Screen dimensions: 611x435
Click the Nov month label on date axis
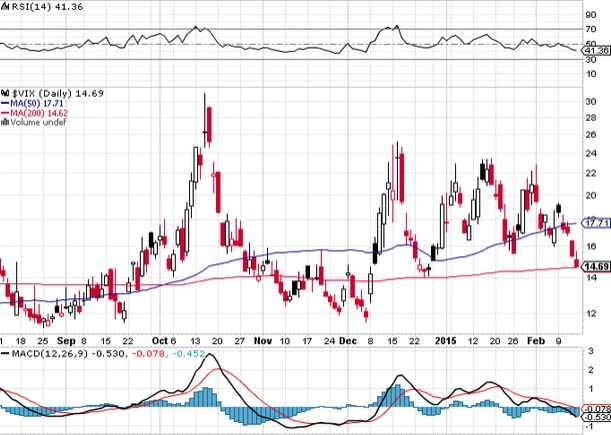[x=263, y=341]
